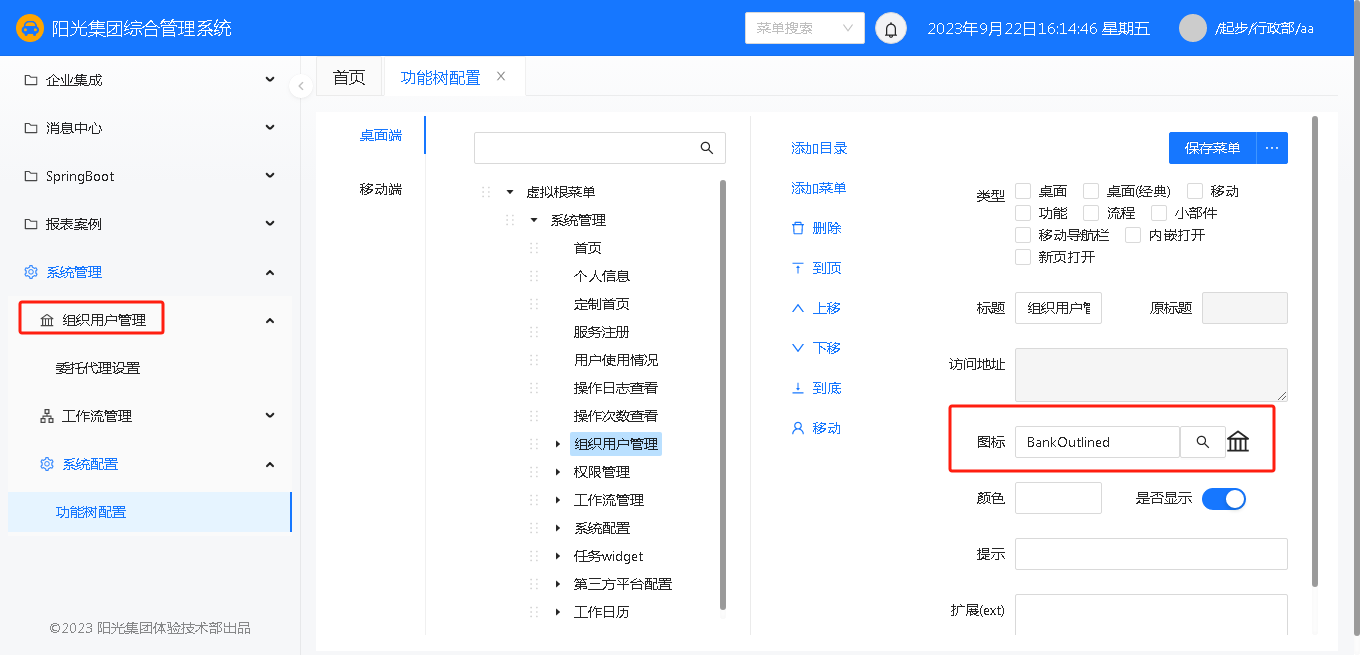
Task: Switch to the 首页 tab
Action: coord(349,78)
